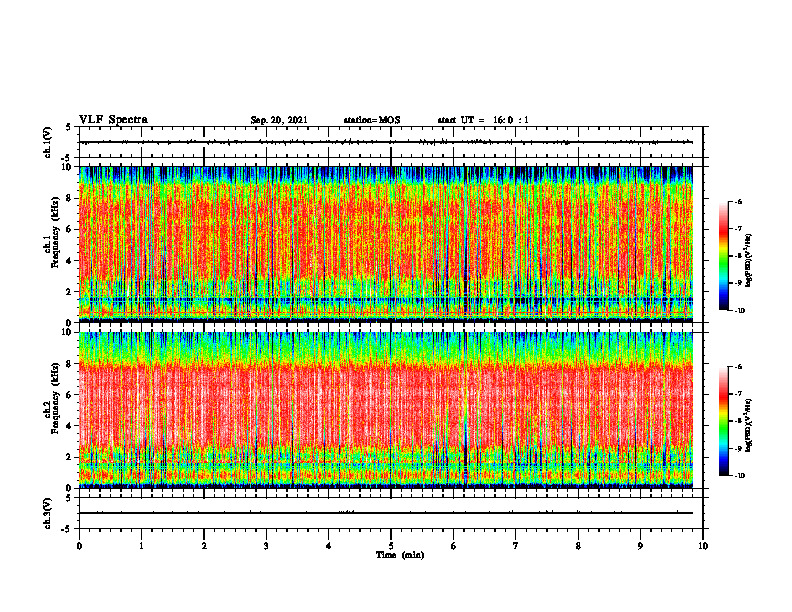Click the ch.1 spectrogram color bar
The height and width of the screenshot is (612, 792).
coord(723,256)
